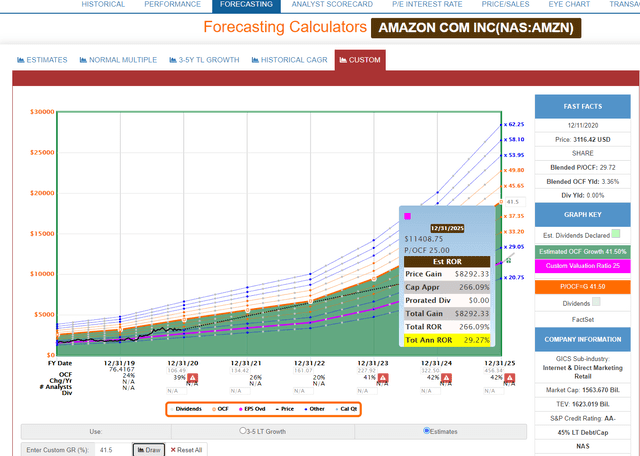Toggle Other series in the legend

[315, 409]
